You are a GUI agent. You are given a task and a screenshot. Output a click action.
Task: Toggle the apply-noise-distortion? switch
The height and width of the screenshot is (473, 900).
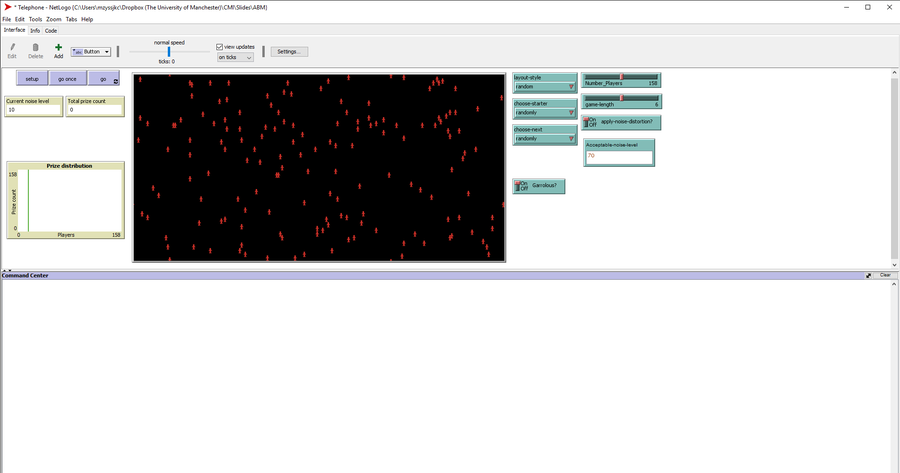pyautogui.click(x=621, y=122)
